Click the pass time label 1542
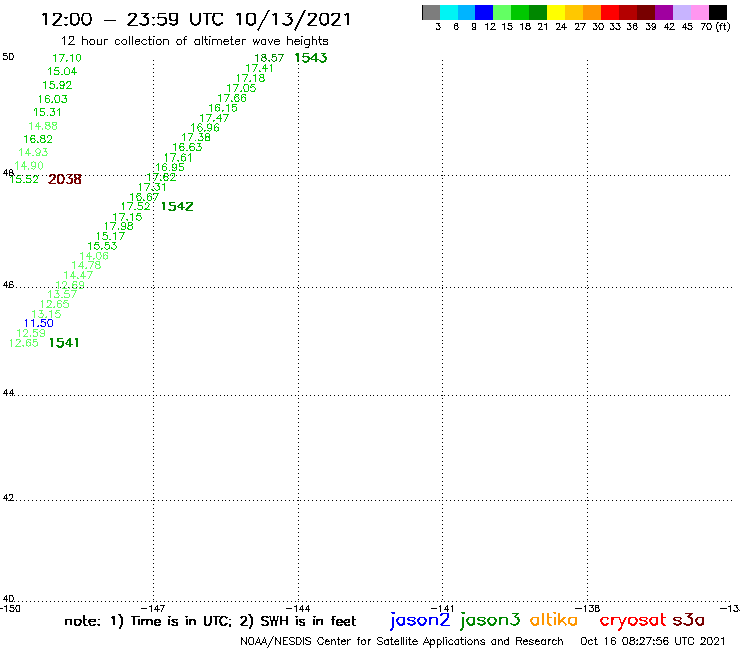The image size is (740, 650). coord(177,206)
